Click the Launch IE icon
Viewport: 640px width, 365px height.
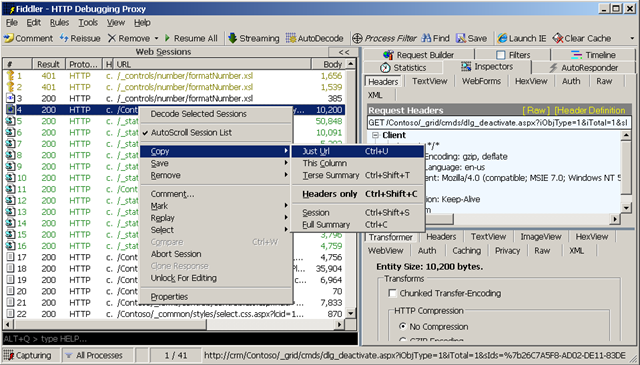[502, 38]
